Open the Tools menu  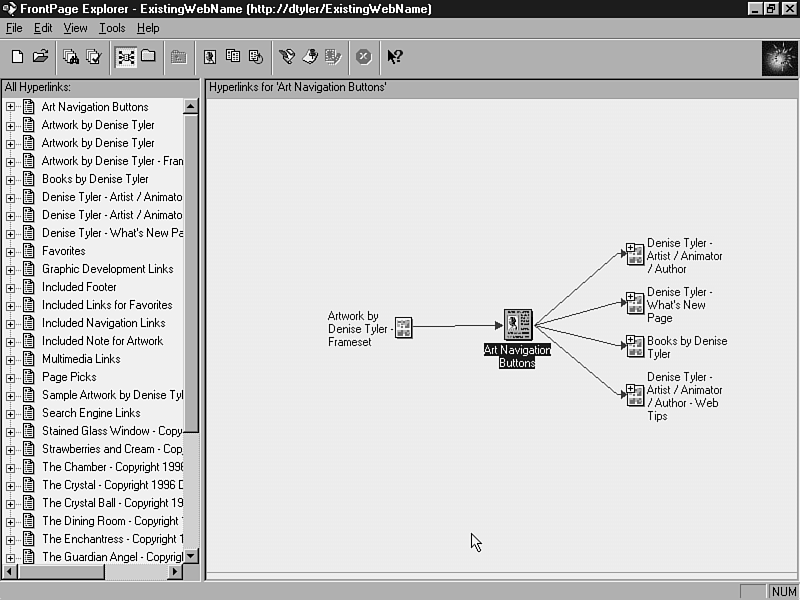[112, 28]
